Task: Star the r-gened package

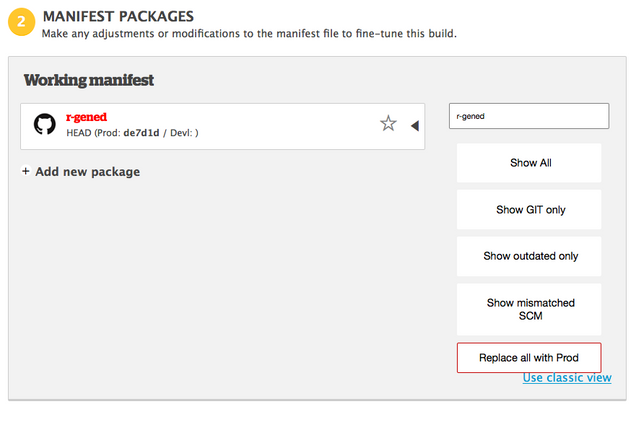Action: [388, 124]
